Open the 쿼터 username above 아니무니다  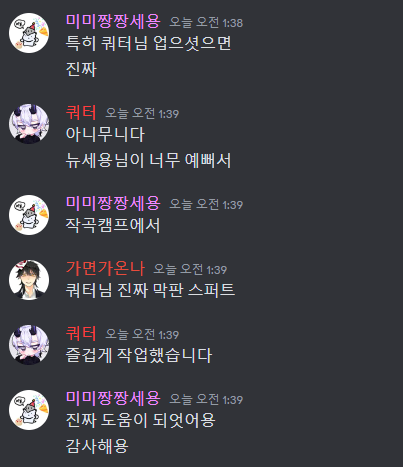tap(81, 112)
